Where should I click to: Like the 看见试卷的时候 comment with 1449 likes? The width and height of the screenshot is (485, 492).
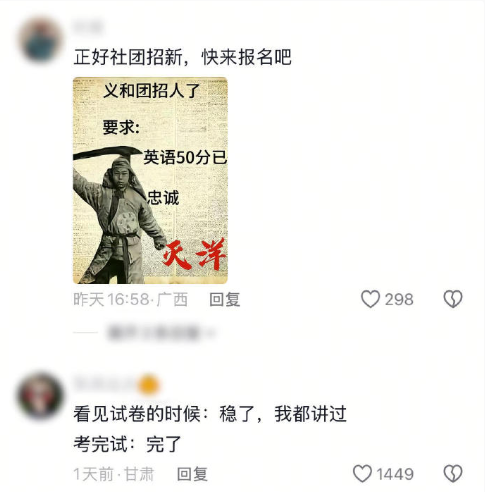click(362, 474)
